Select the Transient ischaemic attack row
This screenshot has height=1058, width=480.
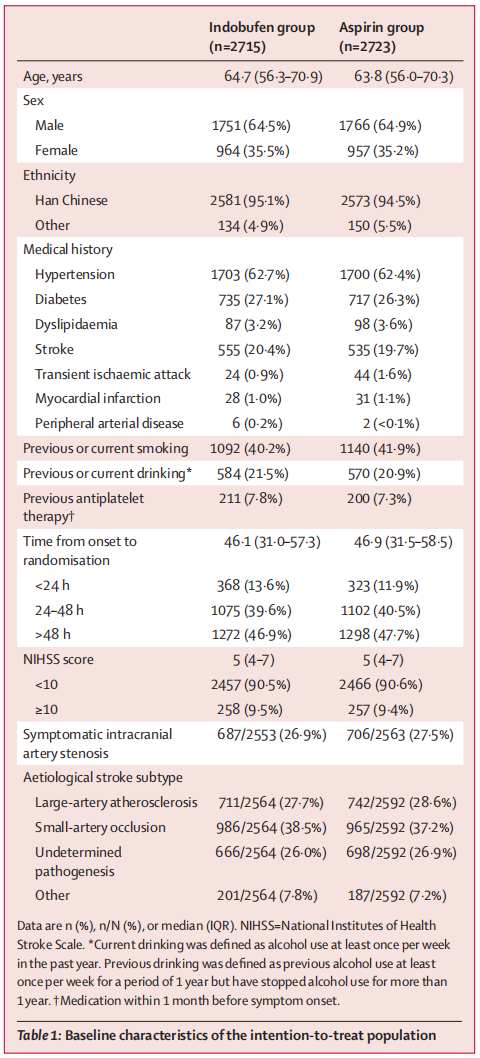240,374
